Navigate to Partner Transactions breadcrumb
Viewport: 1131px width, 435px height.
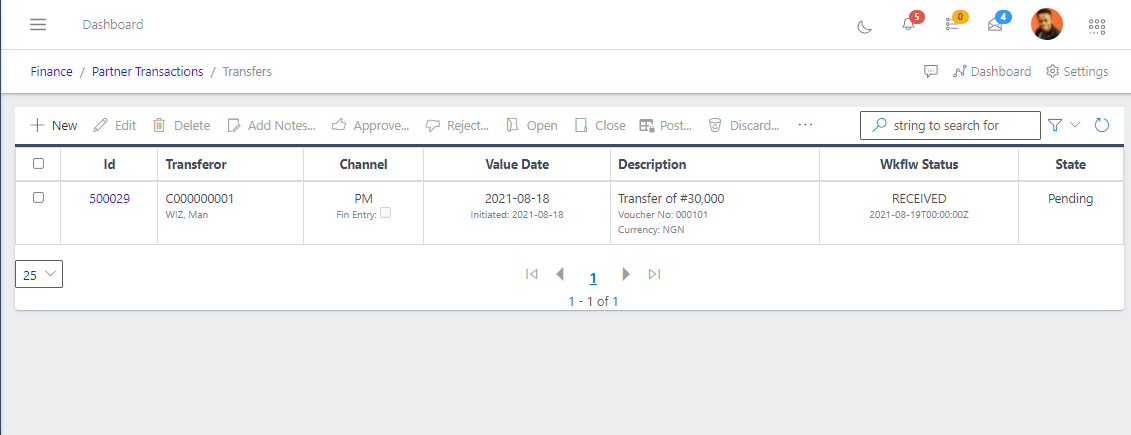pyautogui.click(x=148, y=71)
